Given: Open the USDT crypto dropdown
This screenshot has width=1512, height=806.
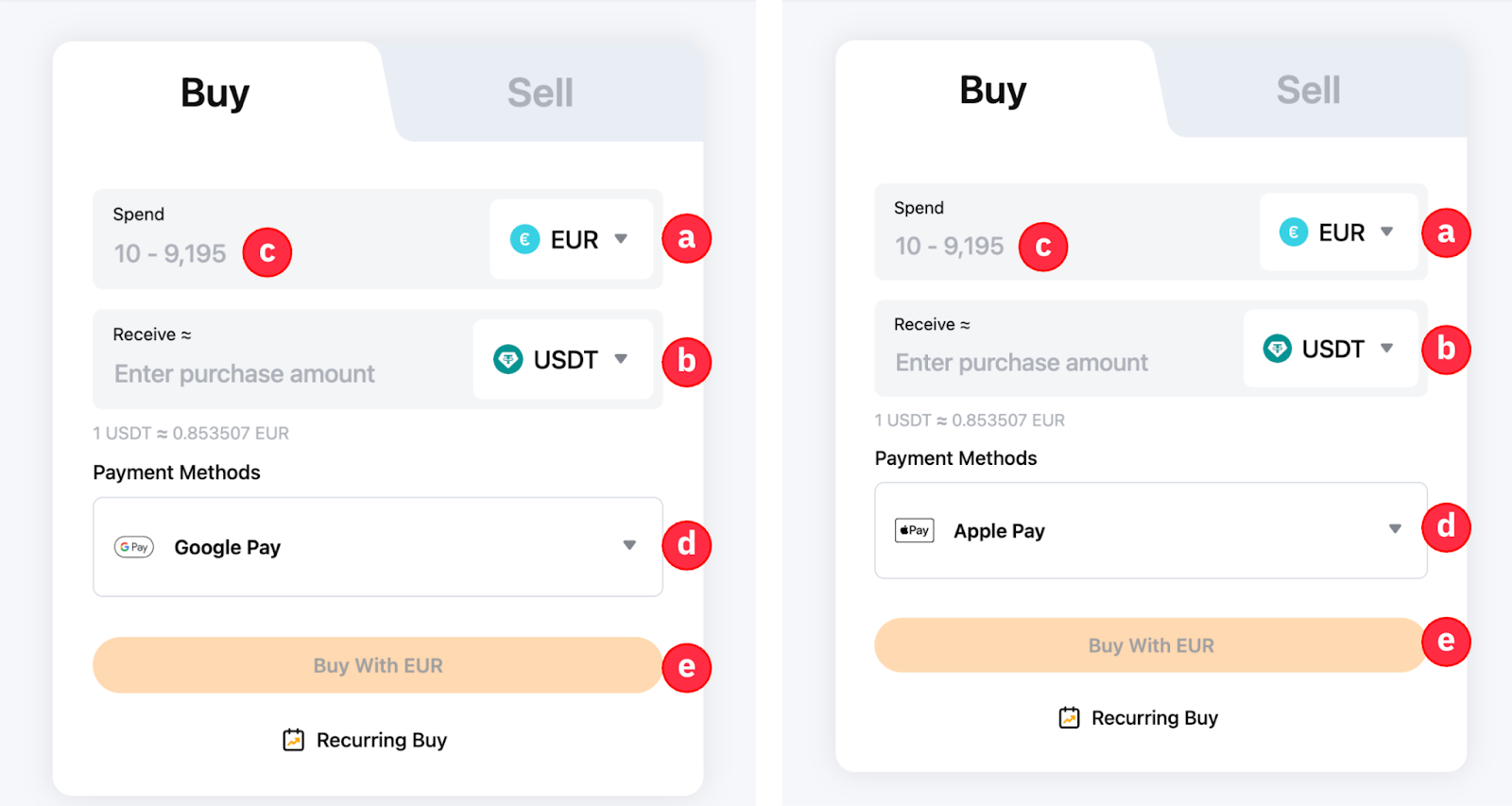Looking at the screenshot, I should (x=562, y=359).
